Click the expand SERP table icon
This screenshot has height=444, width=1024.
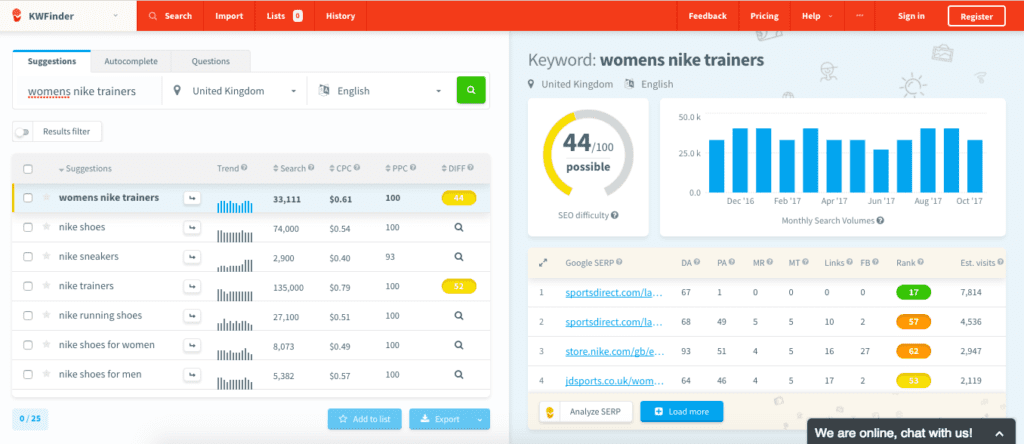click(543, 262)
